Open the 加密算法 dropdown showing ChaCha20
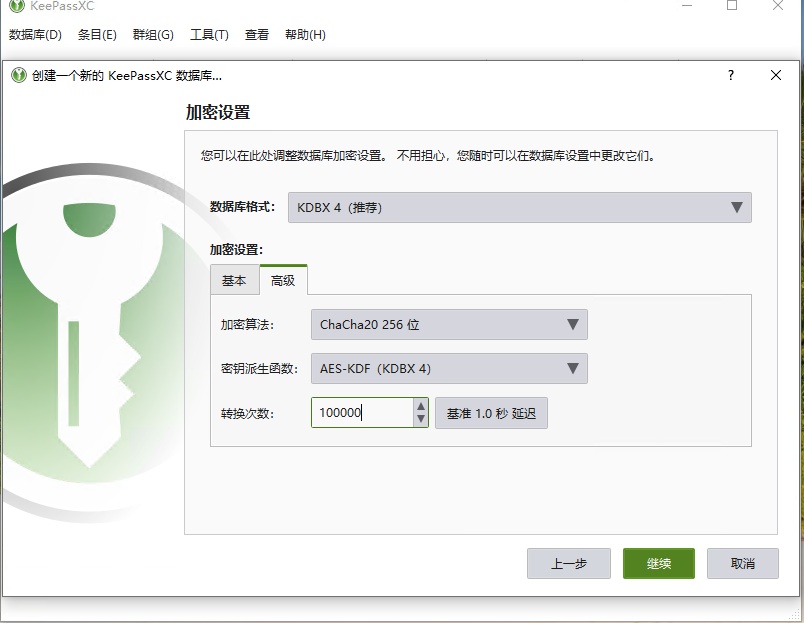 pos(448,324)
